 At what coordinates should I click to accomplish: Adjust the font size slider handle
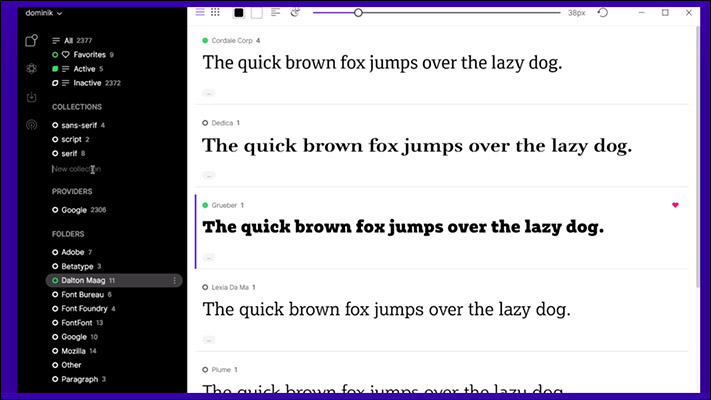[x=358, y=13]
